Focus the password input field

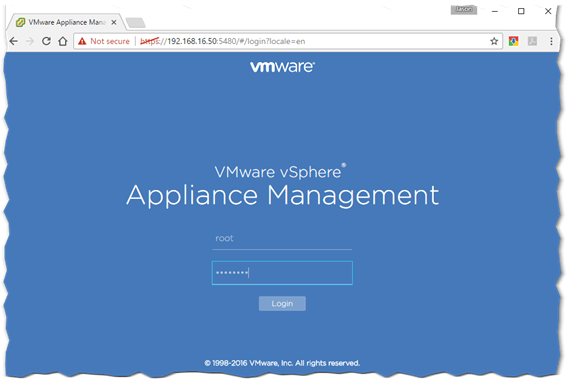coord(282,273)
